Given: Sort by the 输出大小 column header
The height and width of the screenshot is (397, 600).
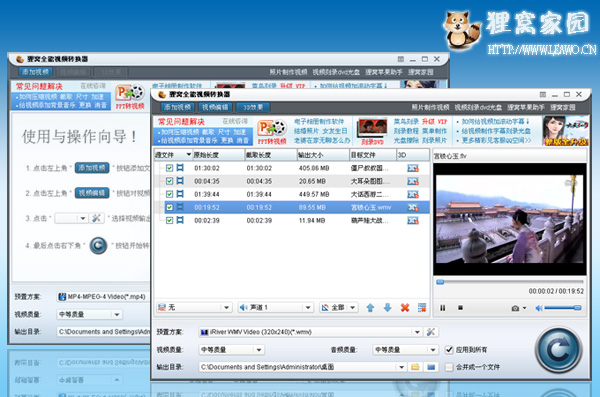Looking at the screenshot, I should [x=323, y=155].
